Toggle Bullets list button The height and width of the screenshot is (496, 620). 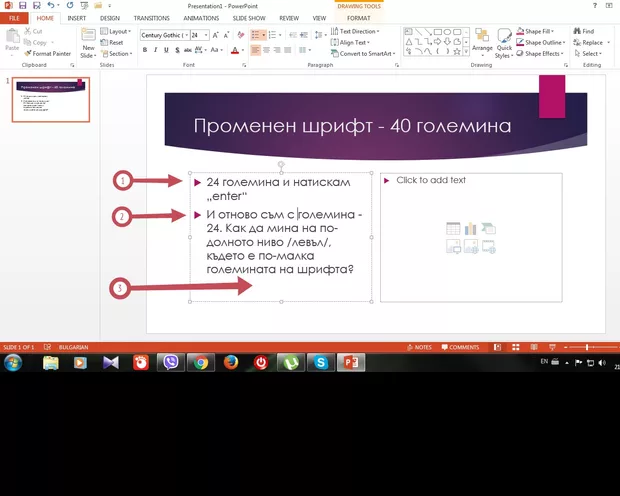(x=255, y=35)
